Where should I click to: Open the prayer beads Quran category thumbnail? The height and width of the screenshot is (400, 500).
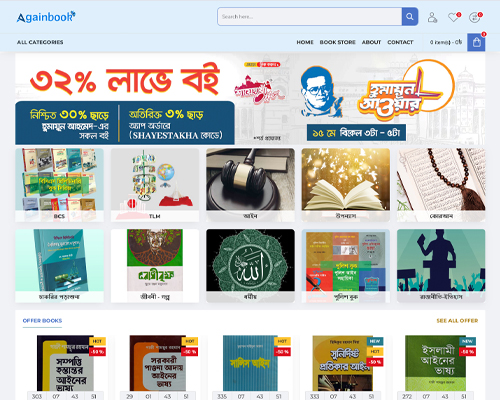441,185
